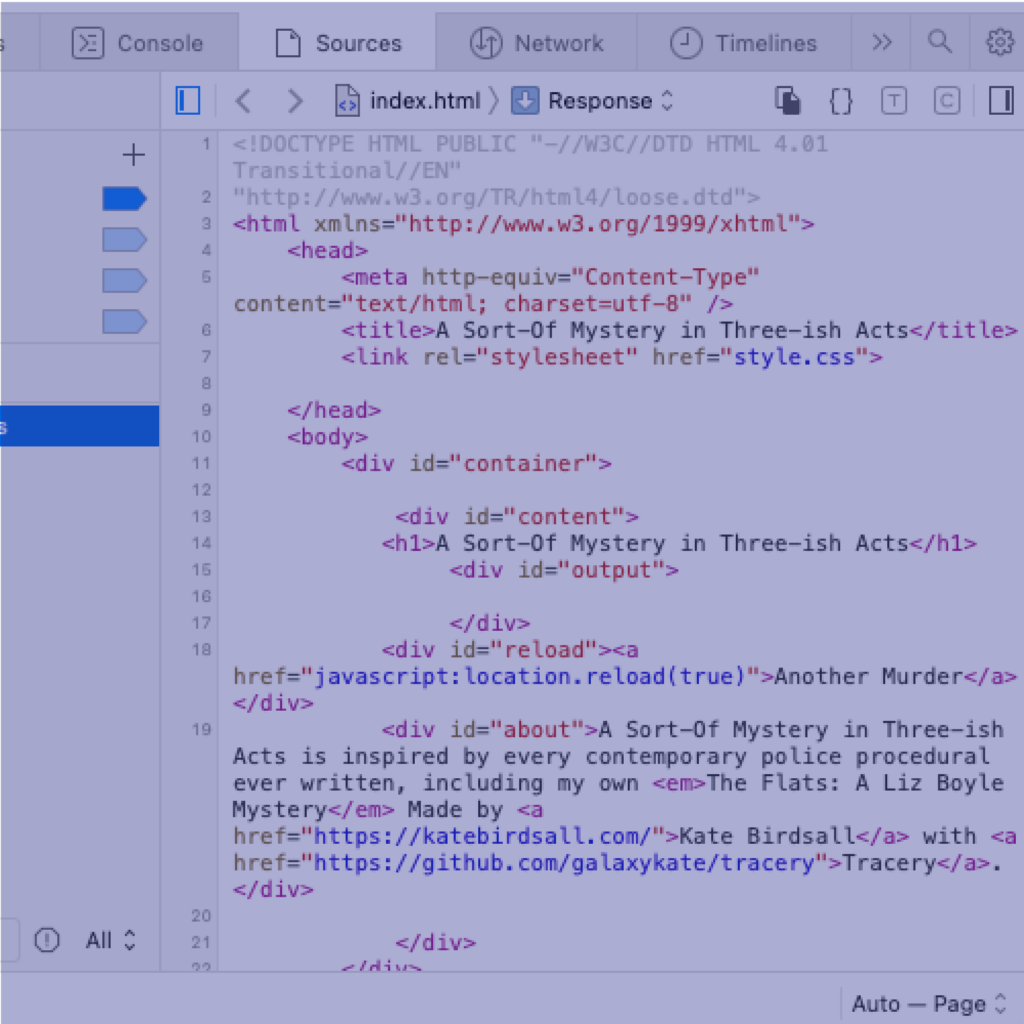Screen dimensions: 1024x1024
Task: Toggle the type annotations T icon
Action: 894,101
